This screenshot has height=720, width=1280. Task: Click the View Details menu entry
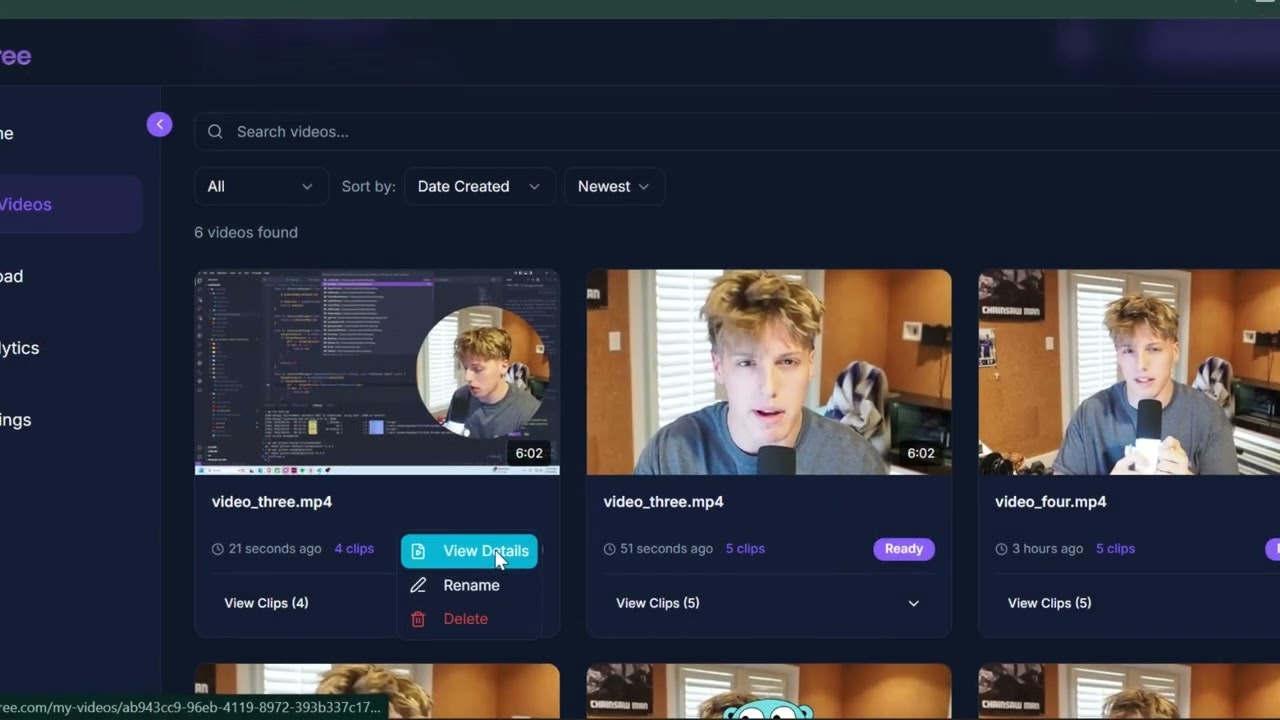486,551
